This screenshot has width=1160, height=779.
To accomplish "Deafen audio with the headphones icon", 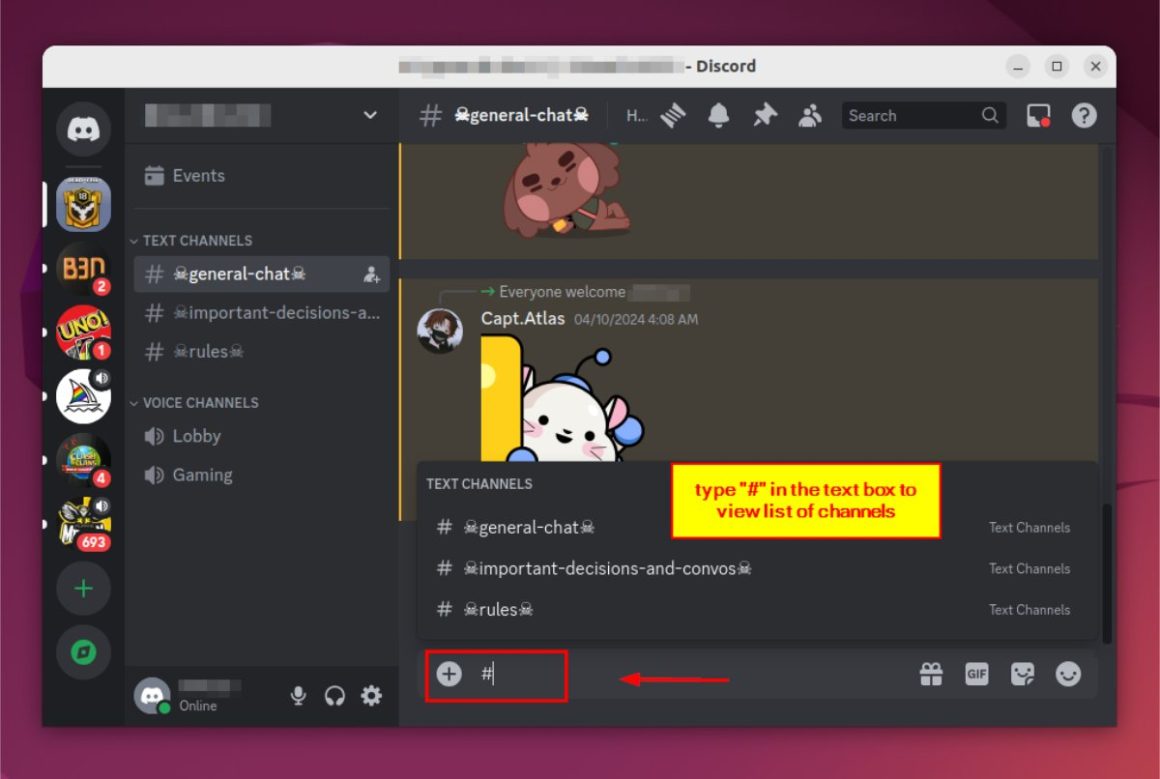I will [x=334, y=695].
